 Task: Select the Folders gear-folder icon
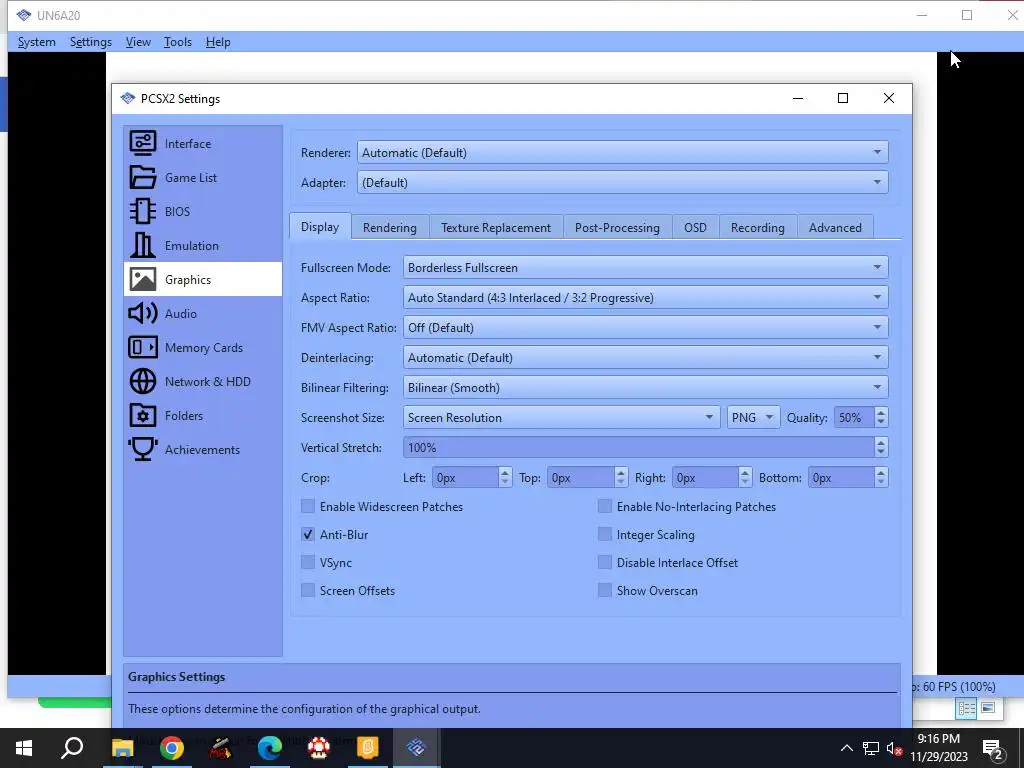[x=142, y=415]
